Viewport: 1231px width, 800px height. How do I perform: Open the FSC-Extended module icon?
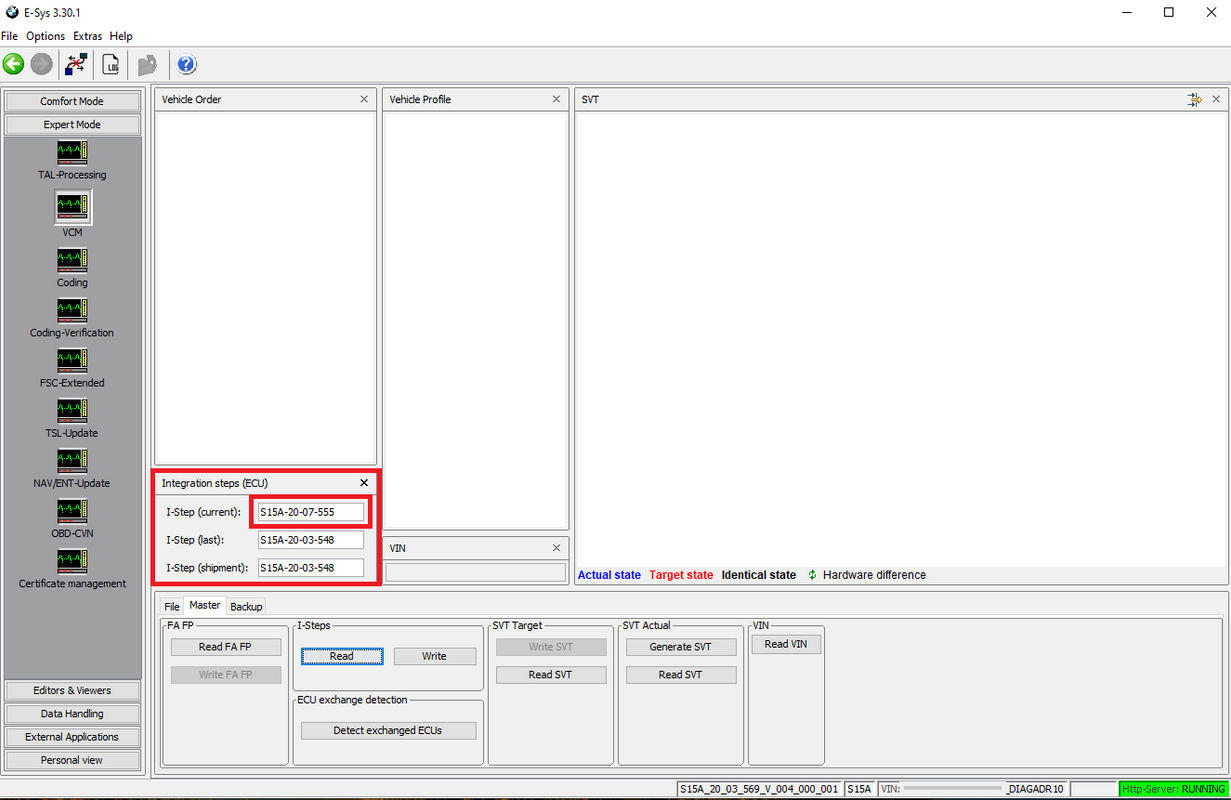click(72, 361)
